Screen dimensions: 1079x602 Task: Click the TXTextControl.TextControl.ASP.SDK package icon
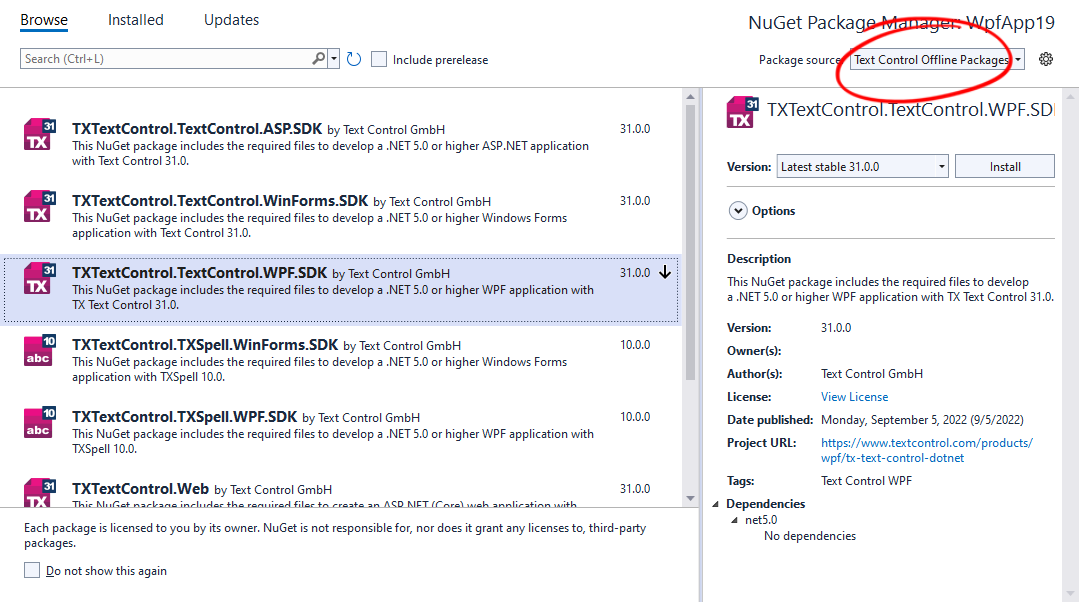[x=39, y=133]
